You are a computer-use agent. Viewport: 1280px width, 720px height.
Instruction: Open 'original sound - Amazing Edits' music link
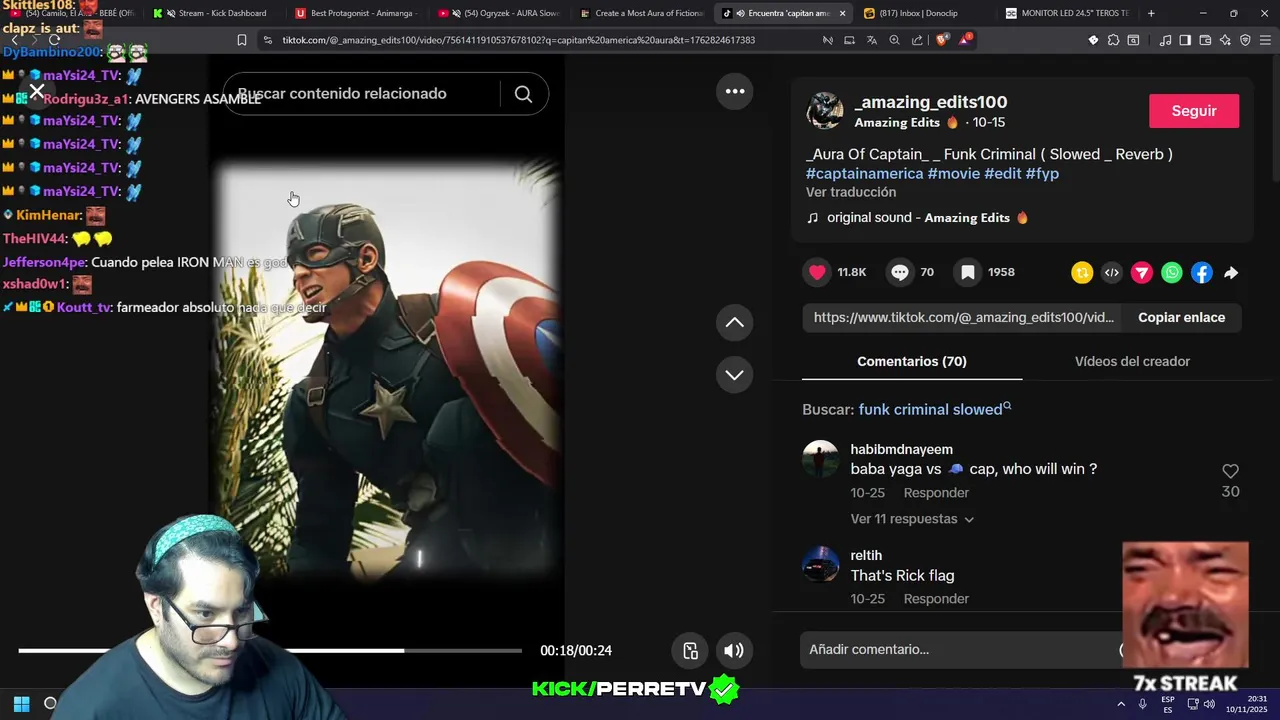(x=918, y=217)
